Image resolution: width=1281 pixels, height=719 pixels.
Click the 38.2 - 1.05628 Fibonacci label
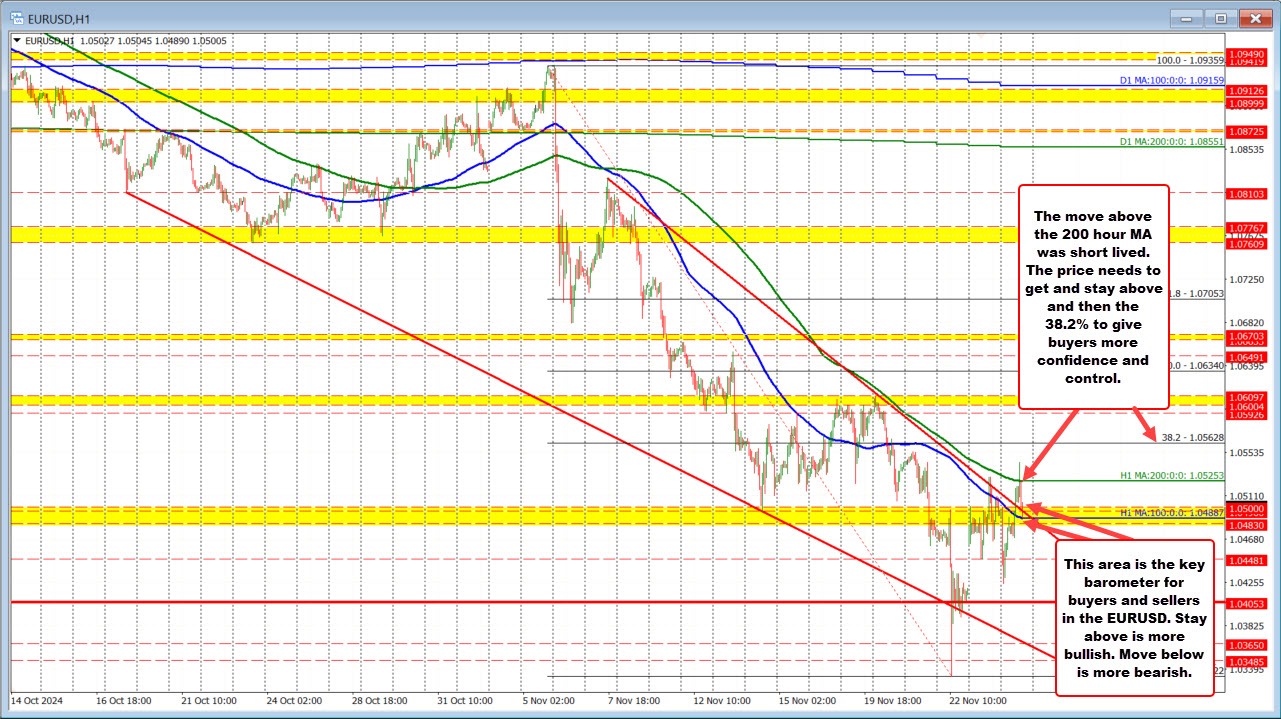point(1192,437)
